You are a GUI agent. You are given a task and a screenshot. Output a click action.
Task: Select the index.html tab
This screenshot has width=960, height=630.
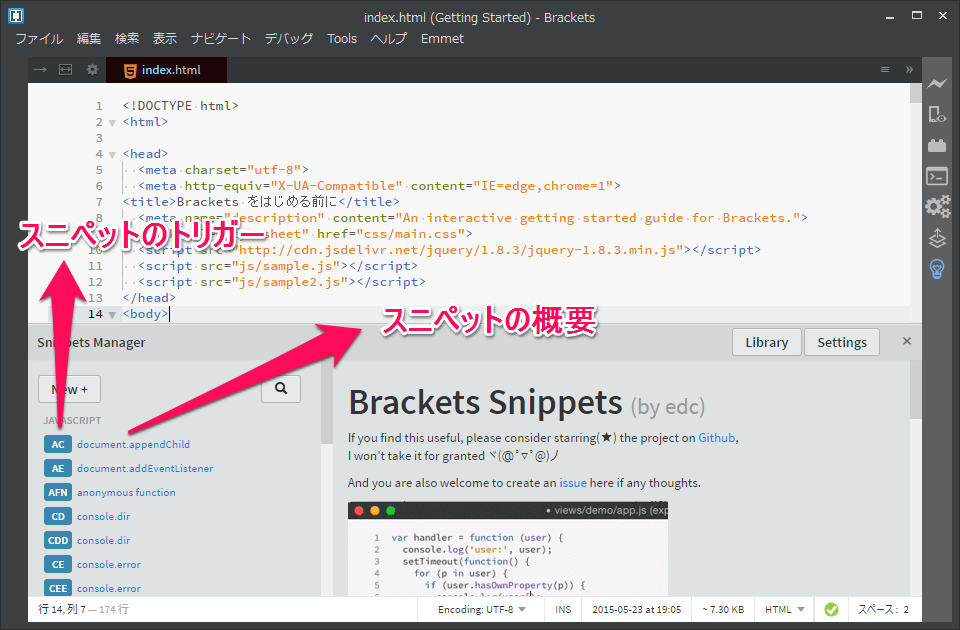click(167, 70)
